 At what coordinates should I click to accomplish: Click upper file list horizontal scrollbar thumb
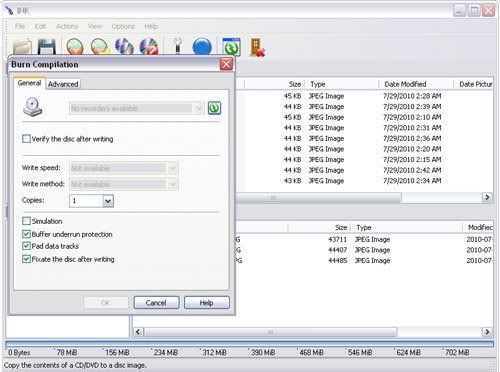click(318, 197)
